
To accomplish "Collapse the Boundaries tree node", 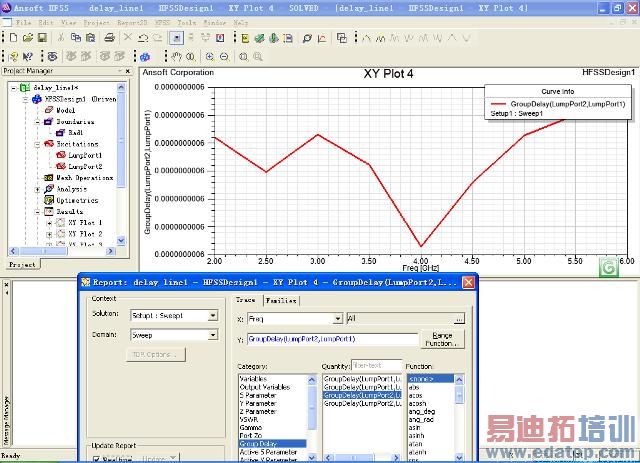I will click(x=37, y=122).
